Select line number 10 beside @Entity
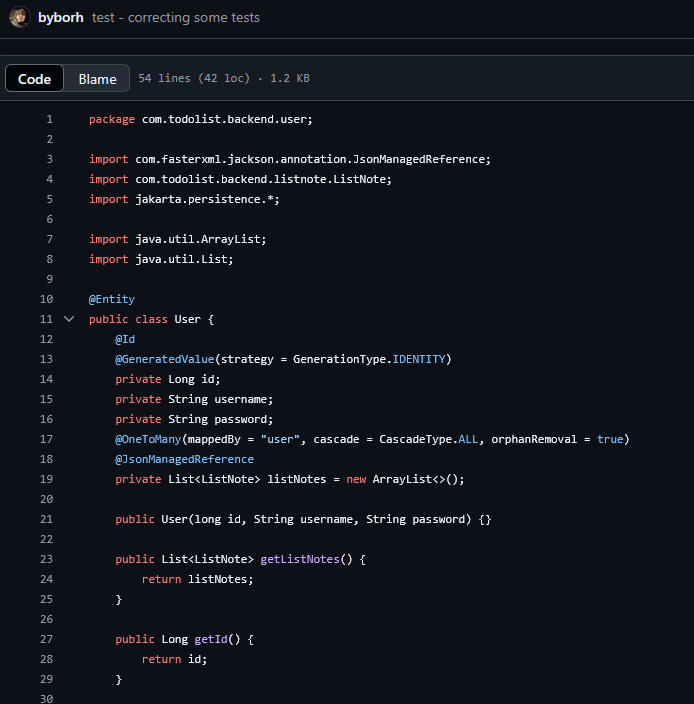 pos(47,299)
